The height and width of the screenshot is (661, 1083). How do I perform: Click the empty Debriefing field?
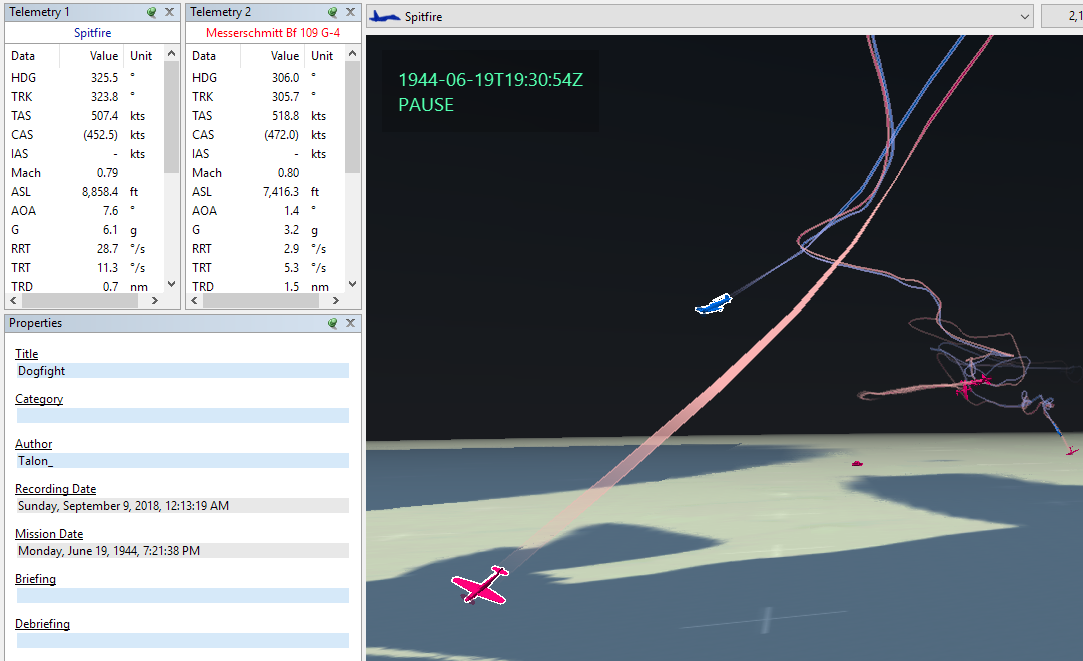pos(182,640)
